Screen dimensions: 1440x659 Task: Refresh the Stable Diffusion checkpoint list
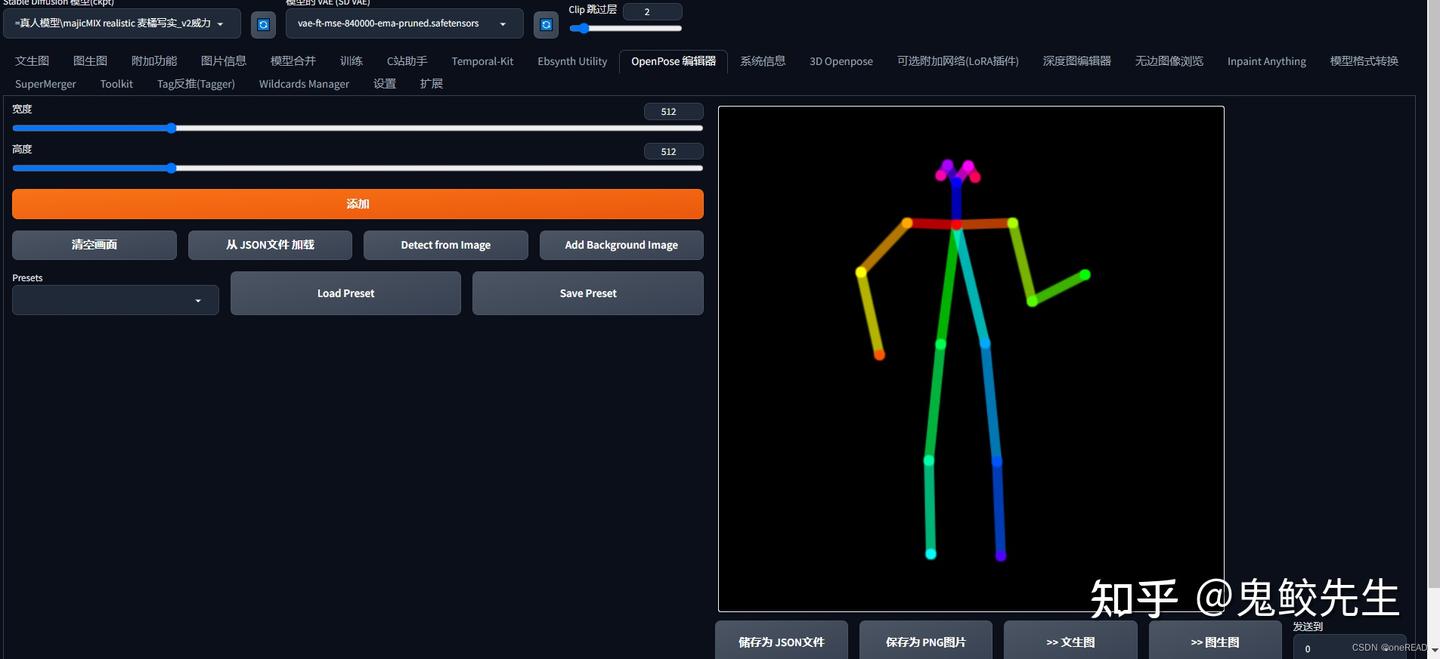click(263, 24)
